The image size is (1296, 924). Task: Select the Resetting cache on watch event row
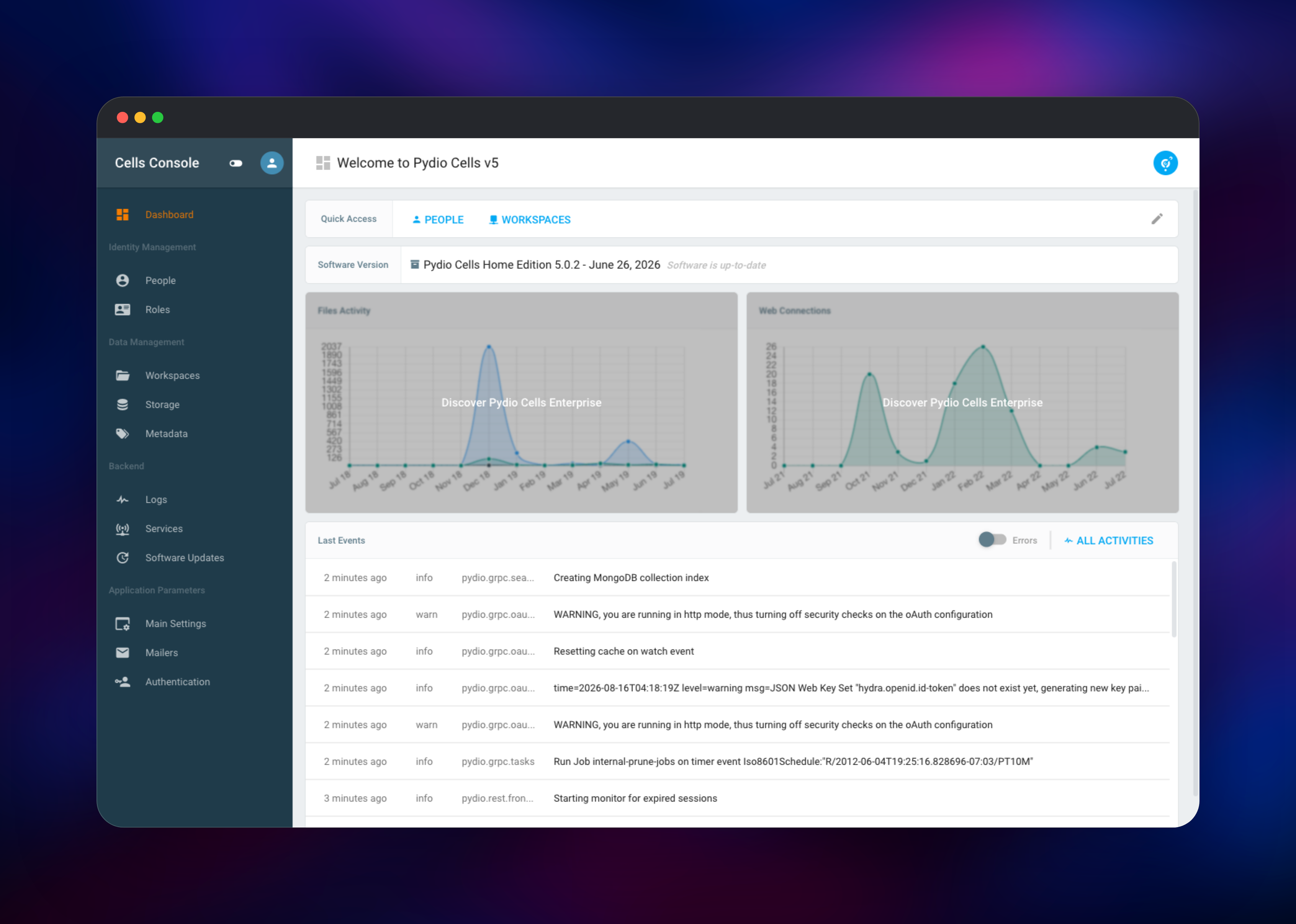(x=737, y=651)
